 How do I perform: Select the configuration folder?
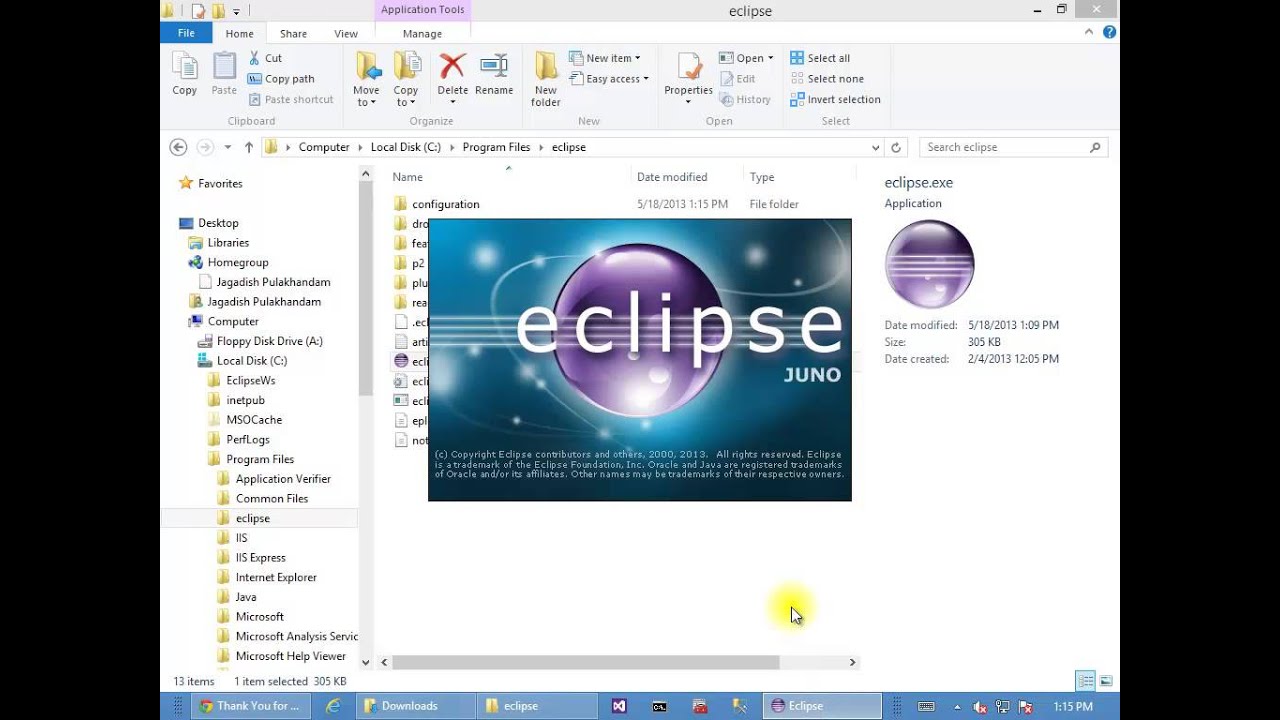tap(446, 204)
